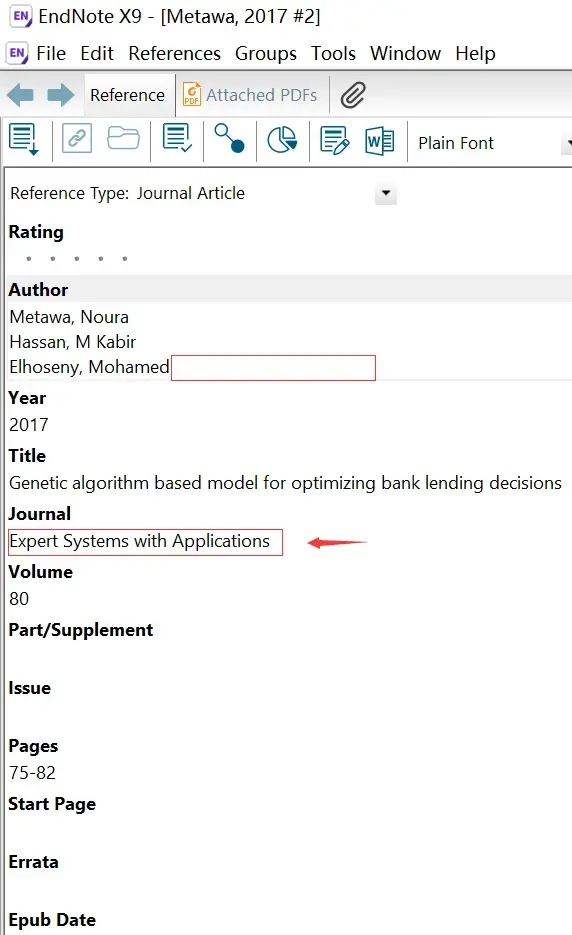
Task: Click the first toolbar list download icon
Action: (24, 140)
